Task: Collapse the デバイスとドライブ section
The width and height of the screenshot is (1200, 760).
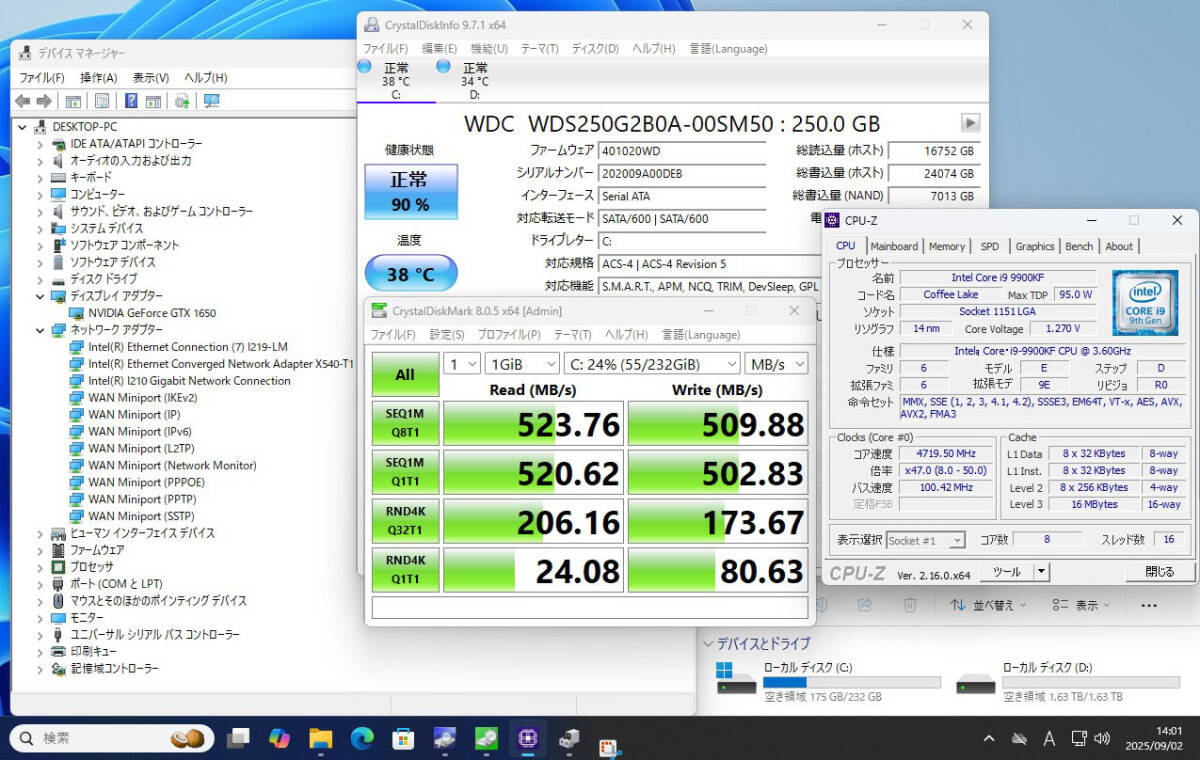Action: tap(709, 644)
